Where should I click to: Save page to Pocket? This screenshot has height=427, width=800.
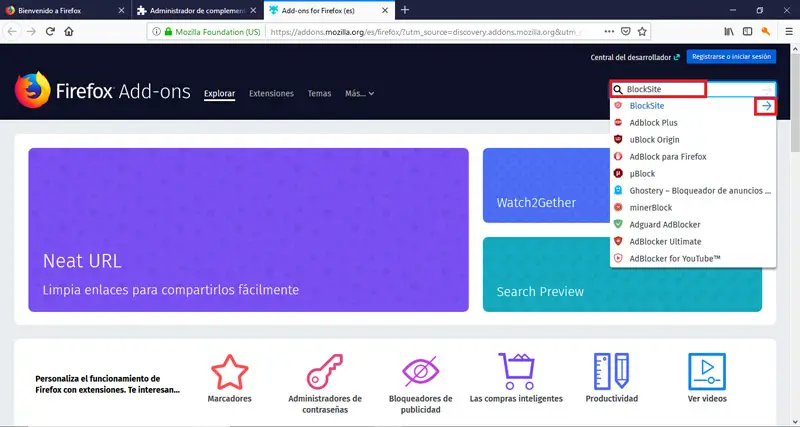pyautogui.click(x=626, y=32)
